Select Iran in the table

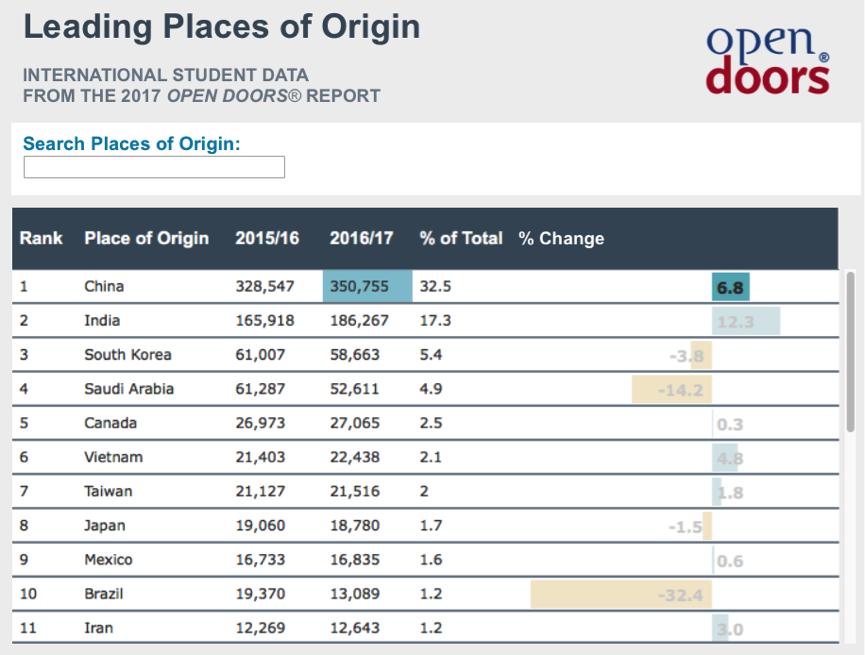[98, 628]
